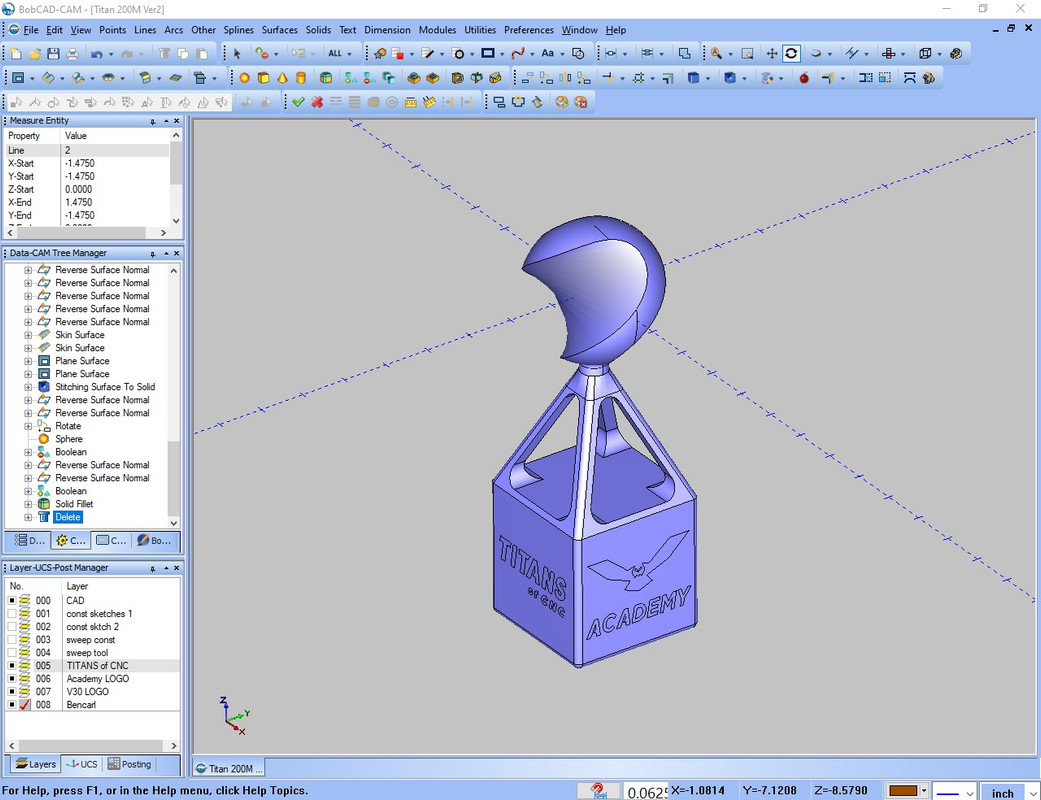Click the green checkmark OK icon
The width and height of the screenshot is (1041, 800).
298,102
